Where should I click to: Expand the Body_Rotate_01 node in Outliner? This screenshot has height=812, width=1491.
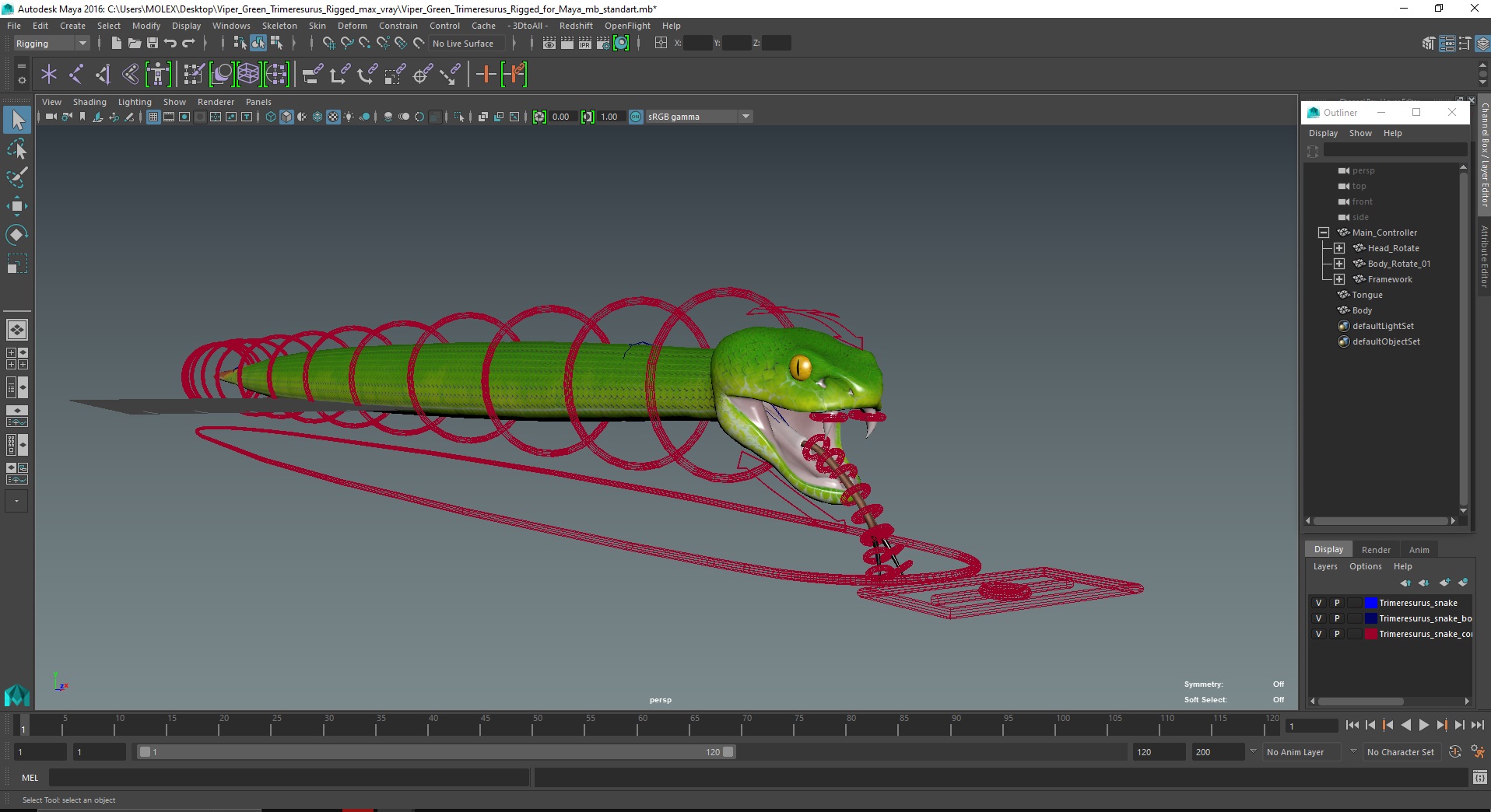coord(1338,264)
